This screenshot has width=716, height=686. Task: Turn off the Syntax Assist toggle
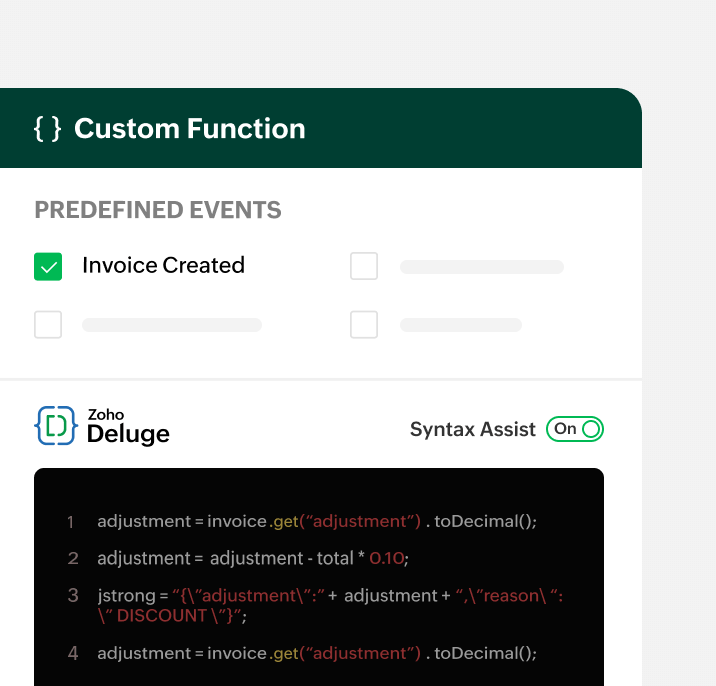click(575, 429)
